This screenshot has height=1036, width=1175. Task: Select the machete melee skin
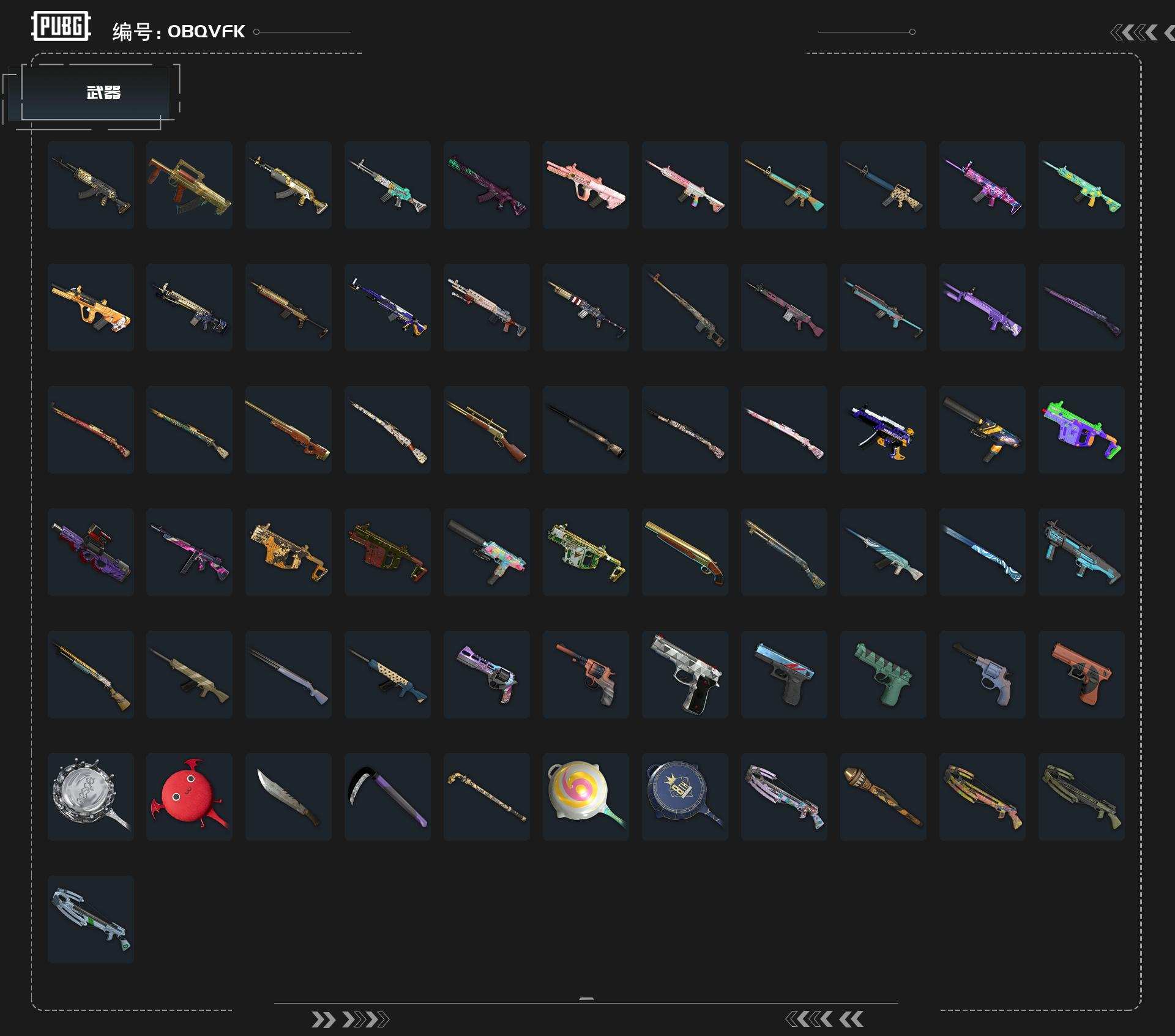pos(288,797)
